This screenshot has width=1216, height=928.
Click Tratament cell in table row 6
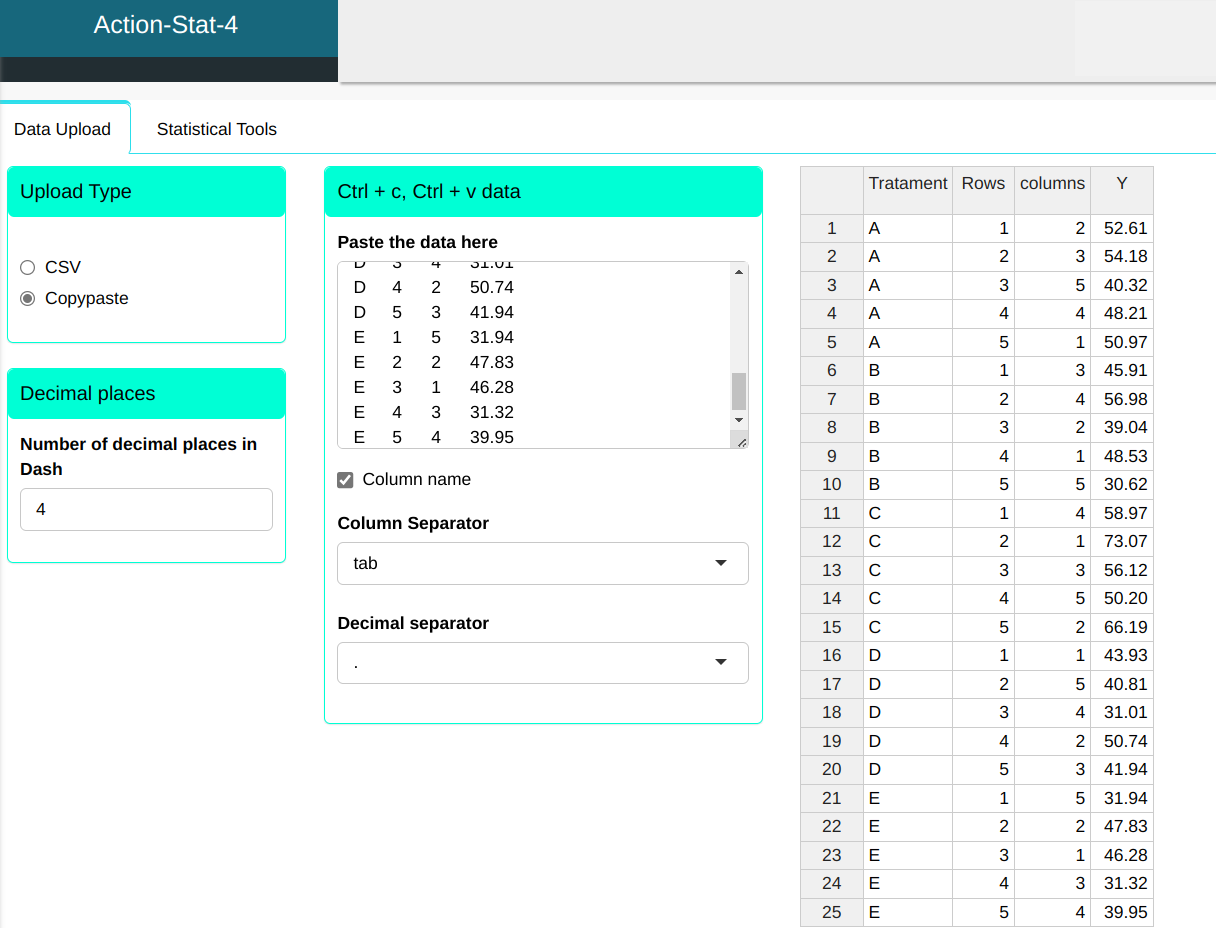(908, 371)
